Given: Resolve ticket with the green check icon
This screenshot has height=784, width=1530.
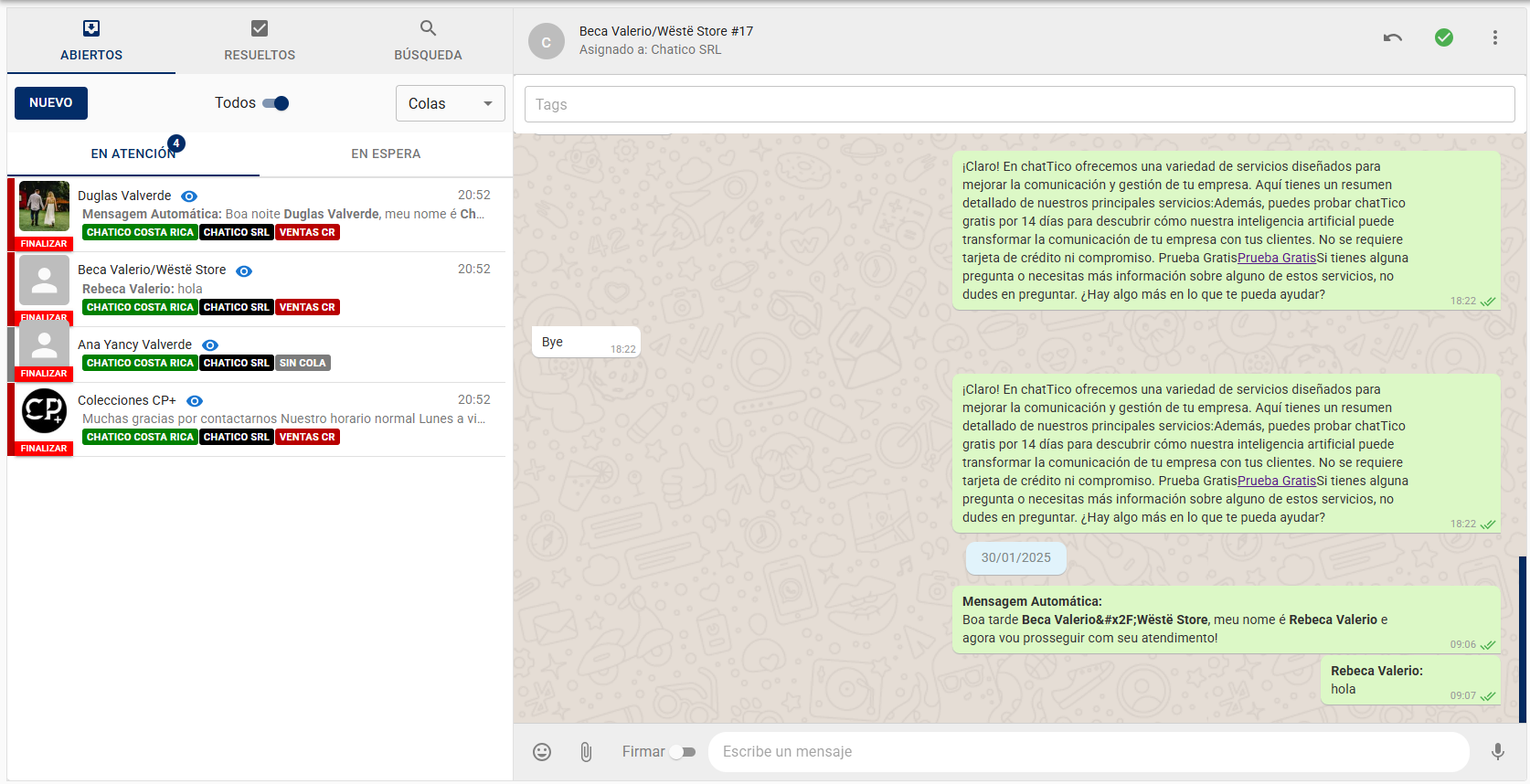Looking at the screenshot, I should 1444,37.
